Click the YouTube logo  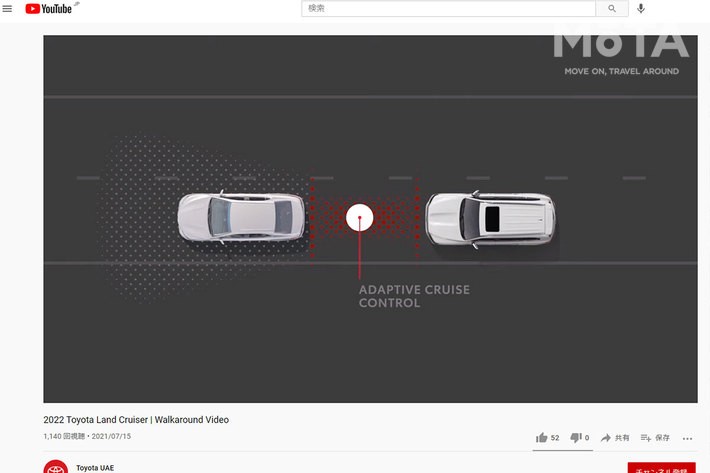48,9
